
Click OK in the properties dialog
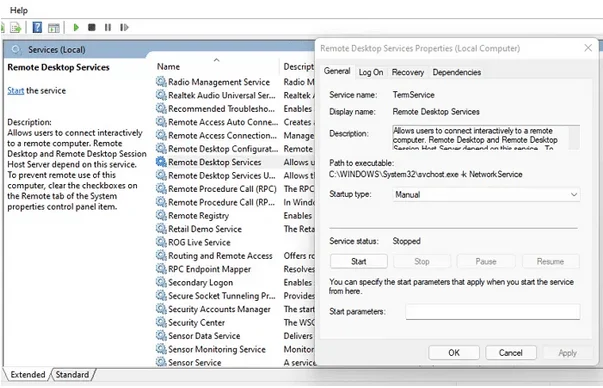(x=454, y=353)
